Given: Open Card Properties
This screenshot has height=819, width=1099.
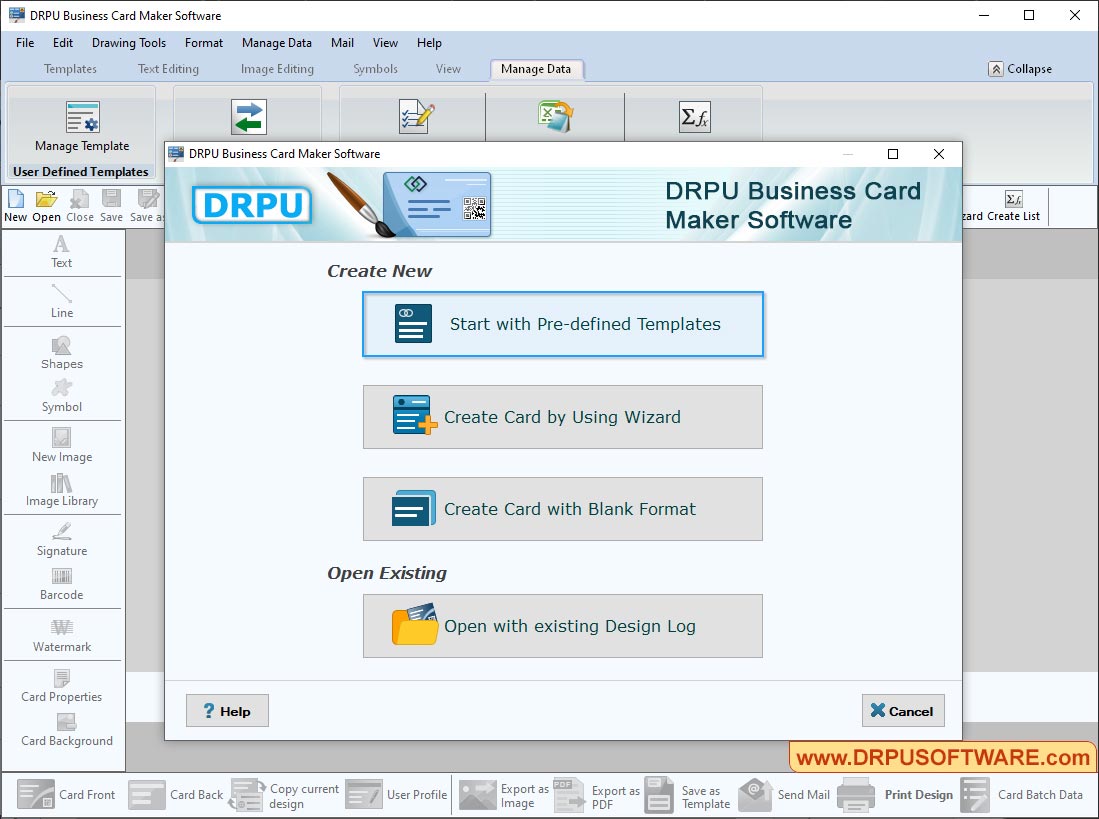Looking at the screenshot, I should click(x=62, y=687).
